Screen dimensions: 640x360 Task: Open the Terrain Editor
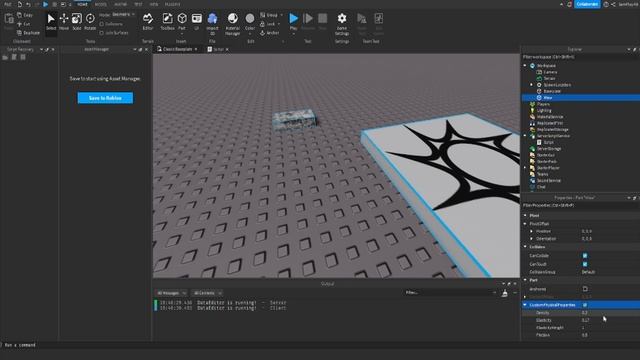[x=148, y=22]
